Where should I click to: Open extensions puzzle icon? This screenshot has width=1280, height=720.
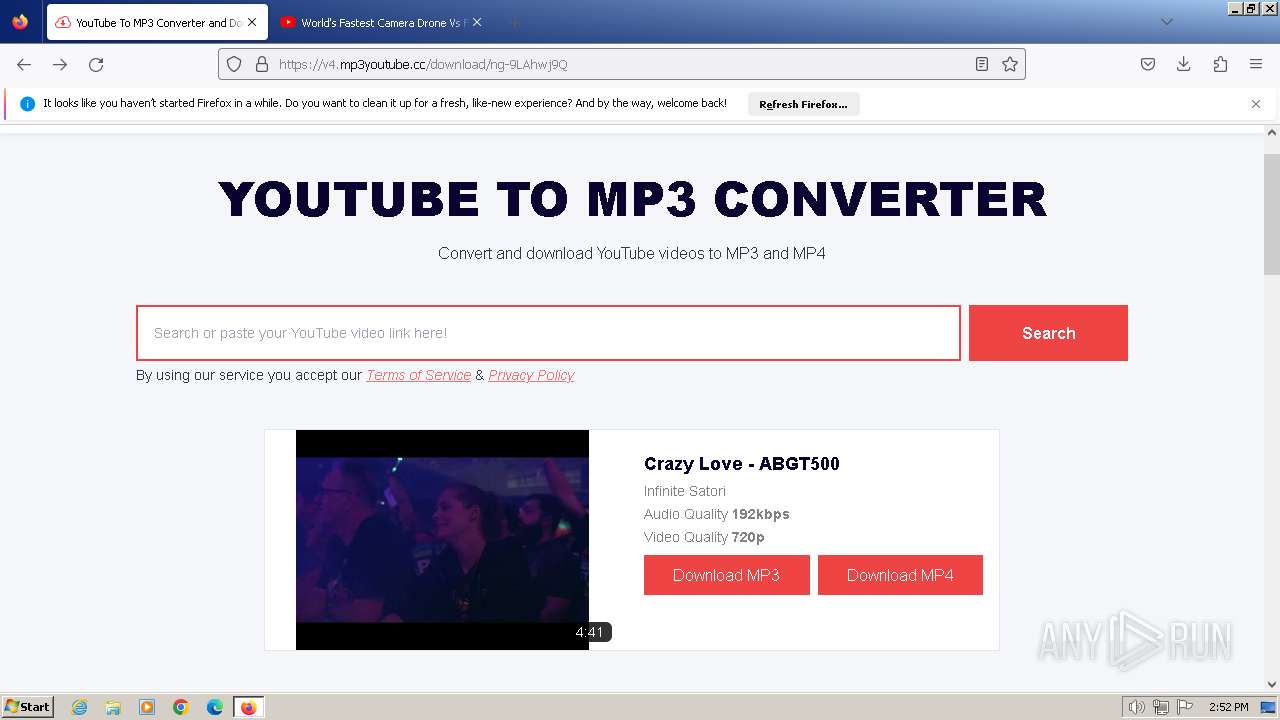[x=1220, y=64]
